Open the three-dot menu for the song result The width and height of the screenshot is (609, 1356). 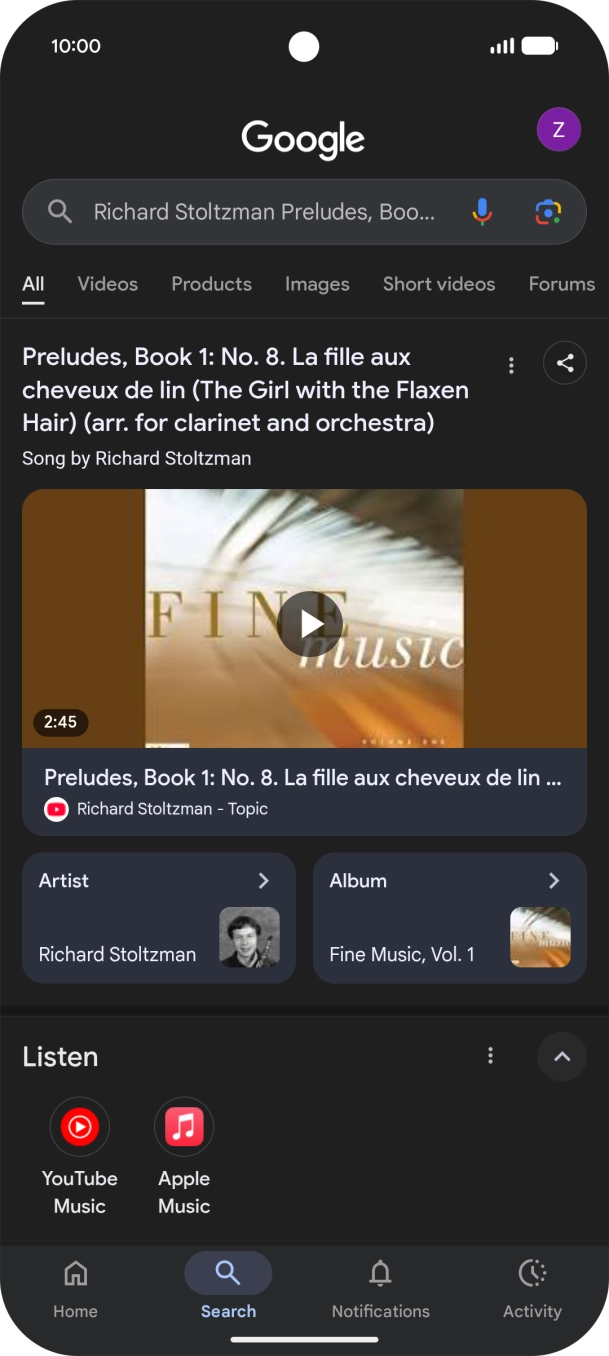[x=511, y=365]
